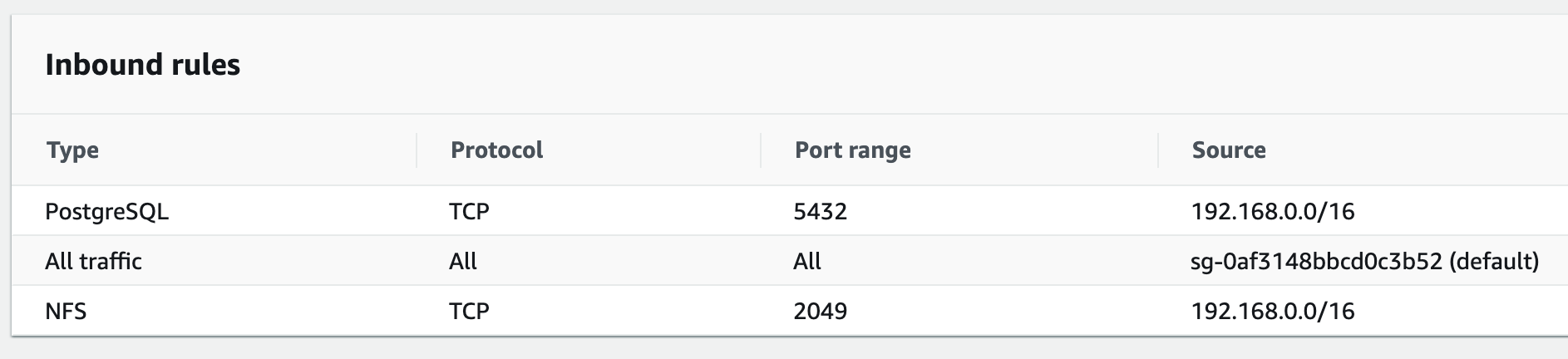Click the Inbound rules heading
Image resolution: width=1568 pixels, height=359 pixels.
(142, 65)
